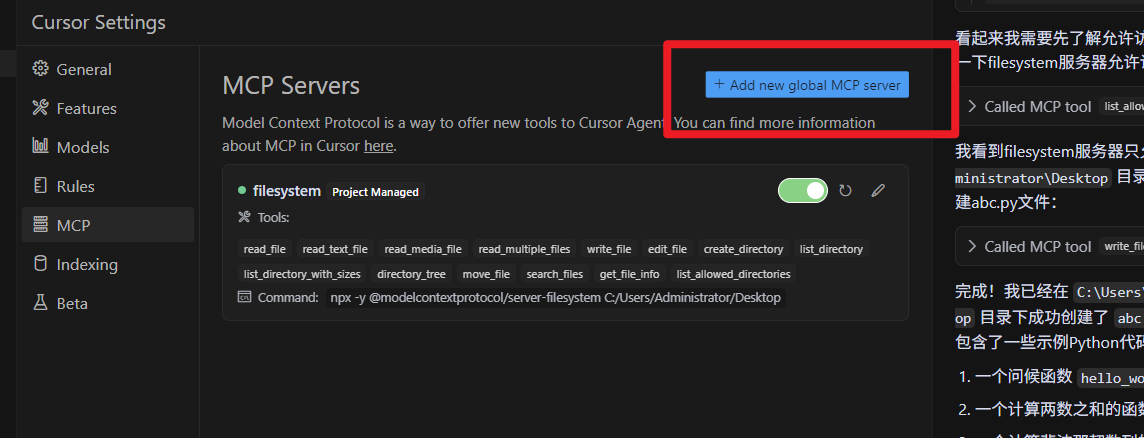Open the Models settings section
Image resolution: width=1144 pixels, height=438 pixels.
tap(108, 147)
